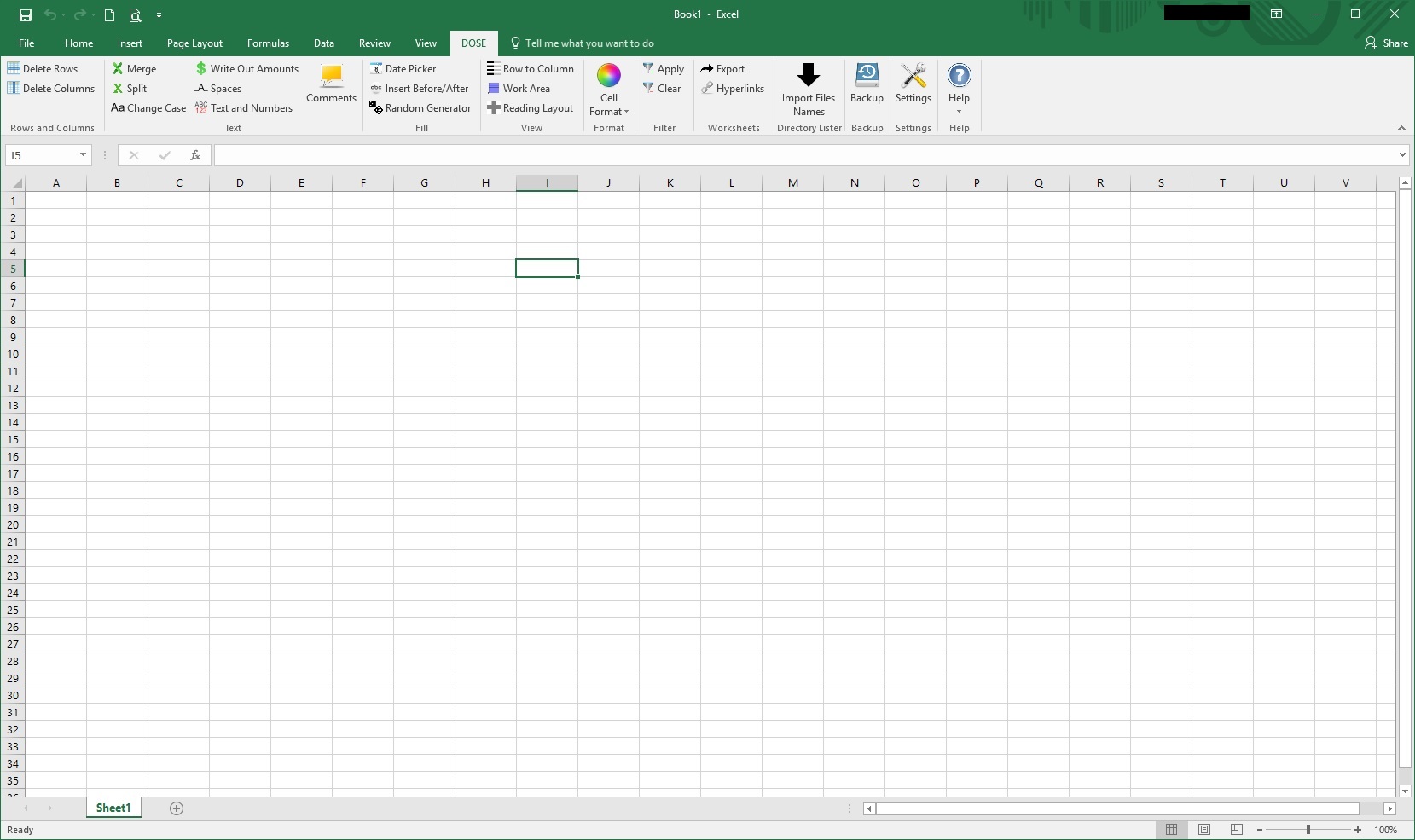Switch to Normal view
The image size is (1415, 840).
tap(1171, 829)
